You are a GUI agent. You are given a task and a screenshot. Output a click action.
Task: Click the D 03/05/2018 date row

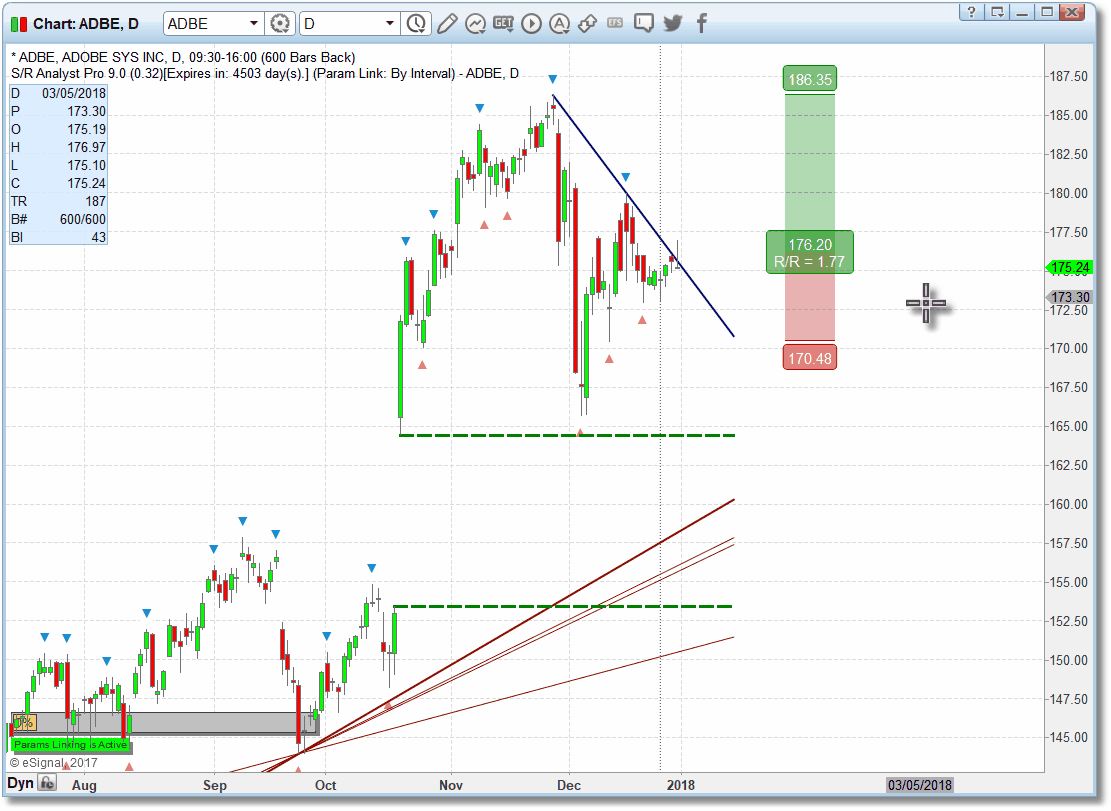(58, 93)
